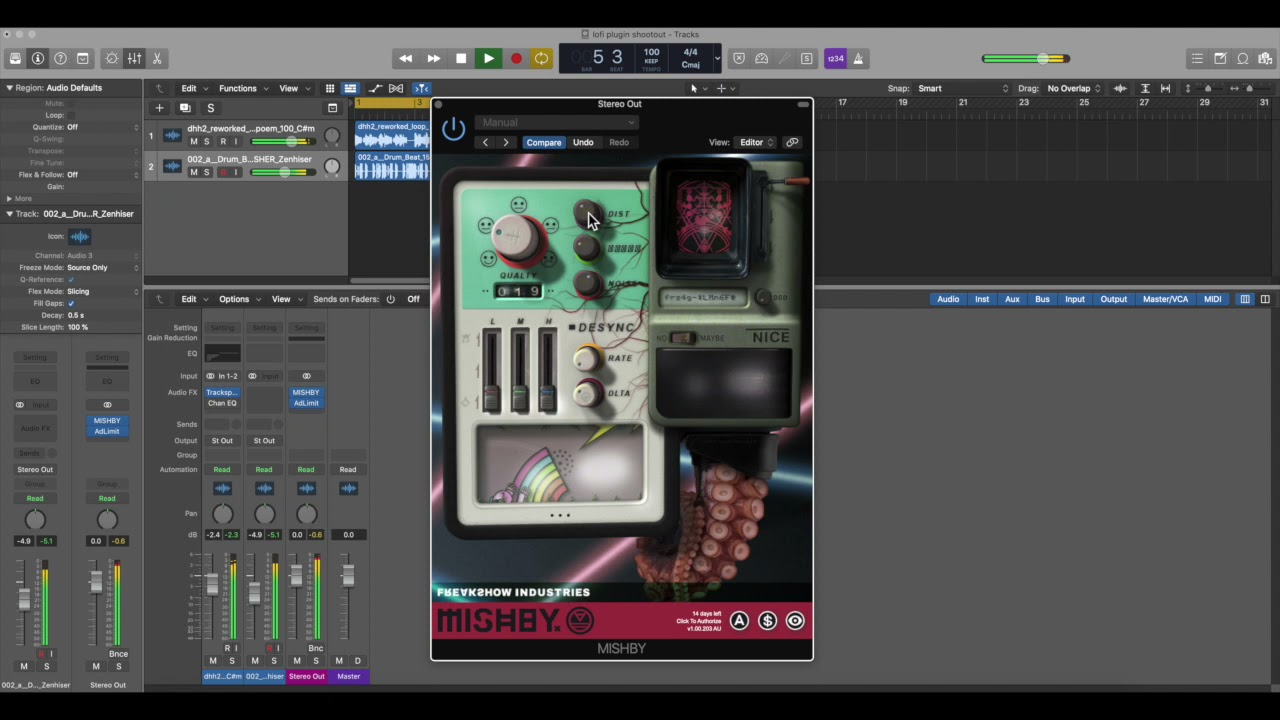This screenshot has height=720, width=1280.
Task: Select the Master/VCA mixer filter tab
Action: pos(1165,299)
